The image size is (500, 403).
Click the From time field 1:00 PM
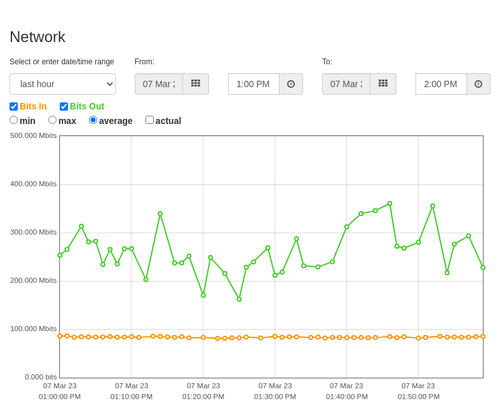point(254,84)
